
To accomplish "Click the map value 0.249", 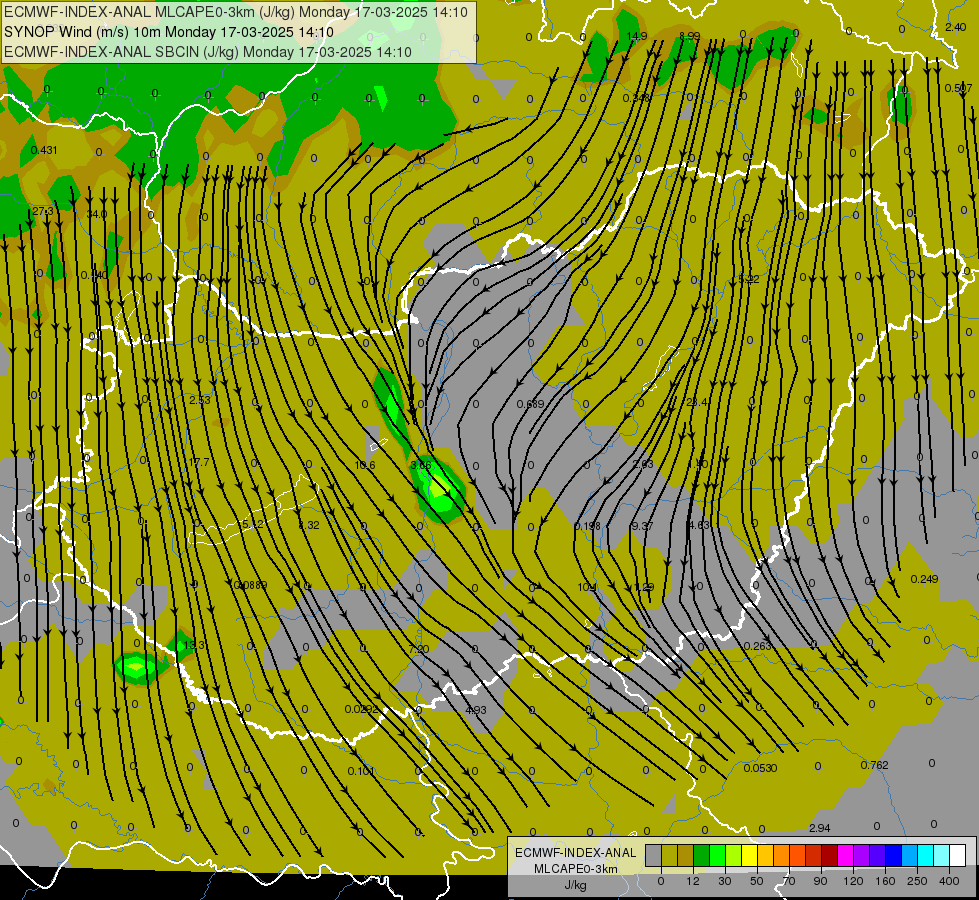I will tap(924, 579).
